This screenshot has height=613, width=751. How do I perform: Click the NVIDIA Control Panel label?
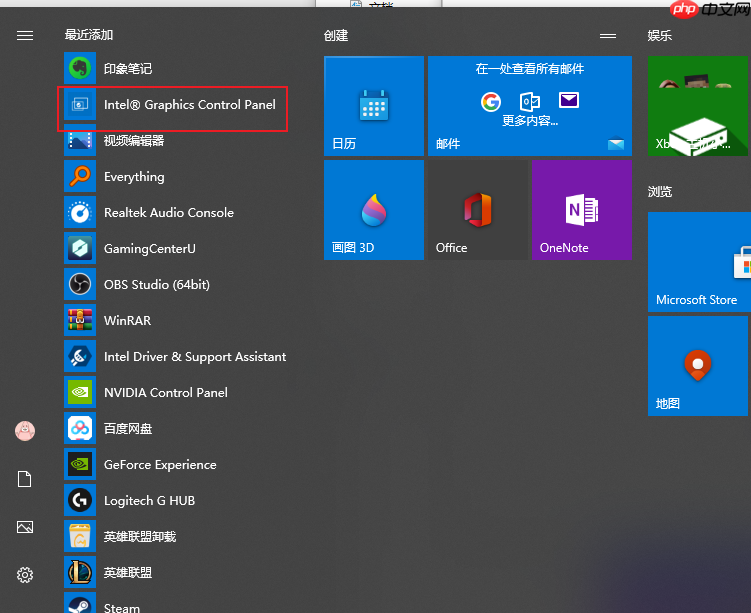tap(166, 392)
